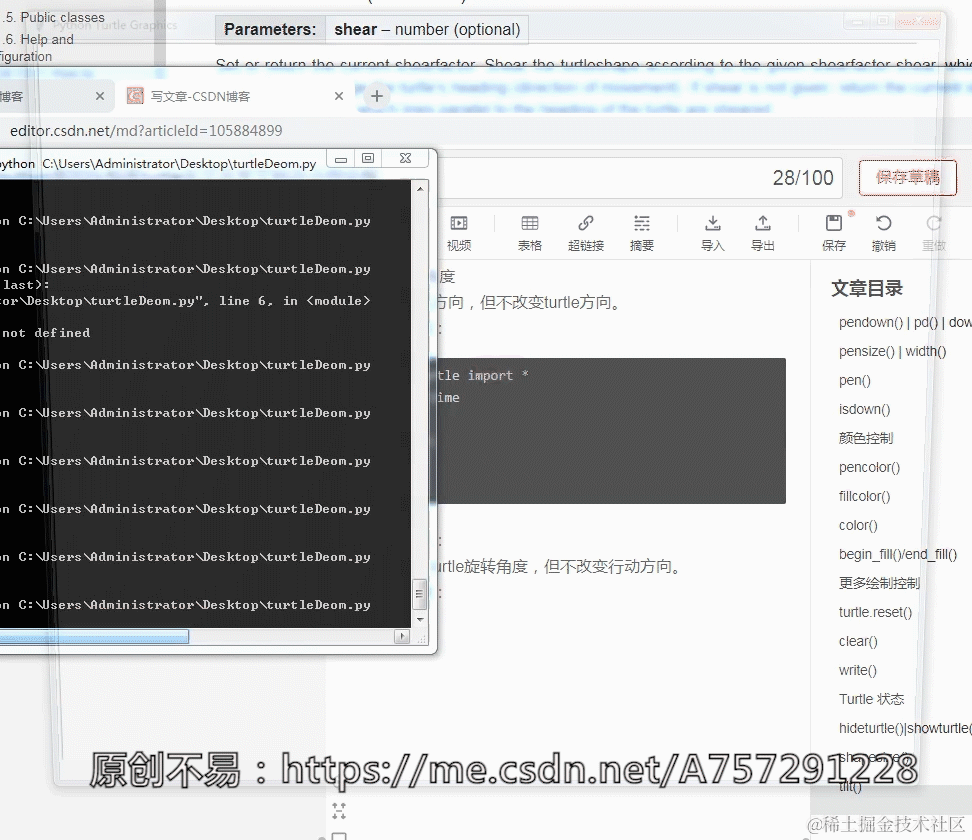The height and width of the screenshot is (840, 972).
Task: Undo last edit with 撤销 icon
Action: click(x=883, y=232)
